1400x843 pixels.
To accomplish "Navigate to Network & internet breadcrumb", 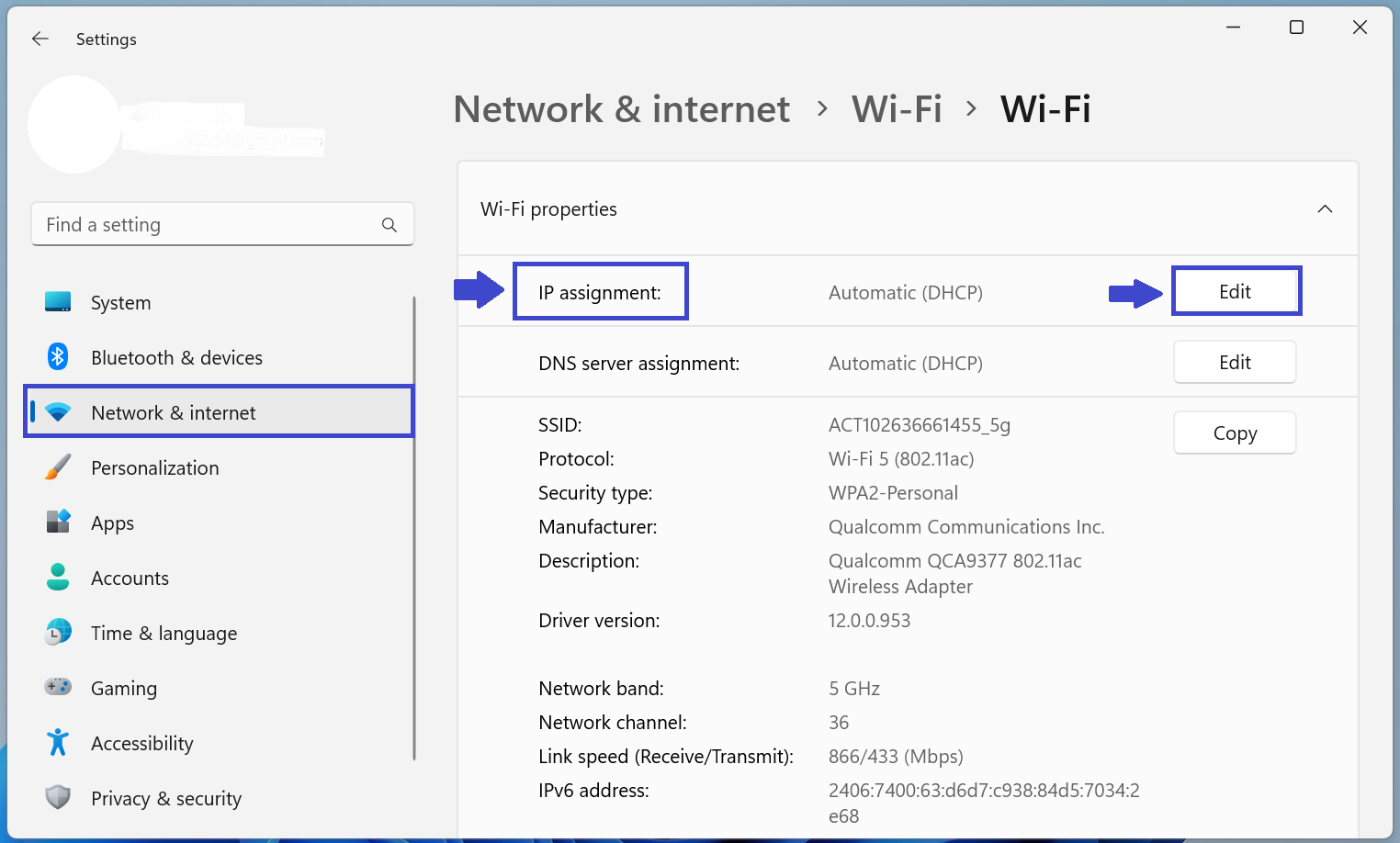I will (621, 109).
